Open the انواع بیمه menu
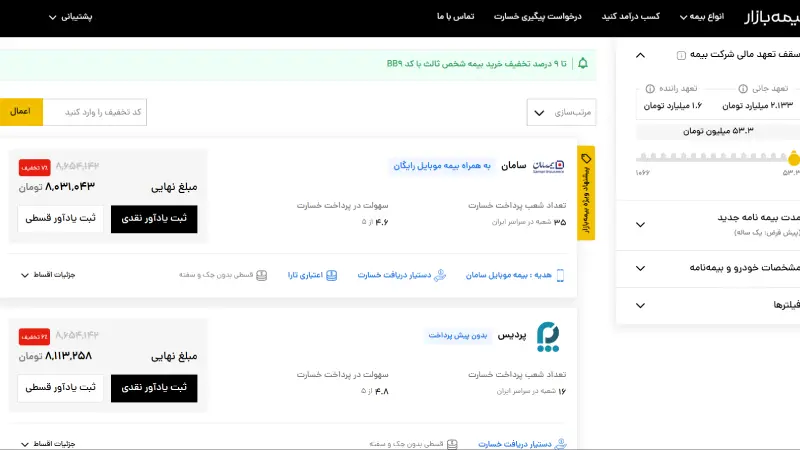 [702, 17]
